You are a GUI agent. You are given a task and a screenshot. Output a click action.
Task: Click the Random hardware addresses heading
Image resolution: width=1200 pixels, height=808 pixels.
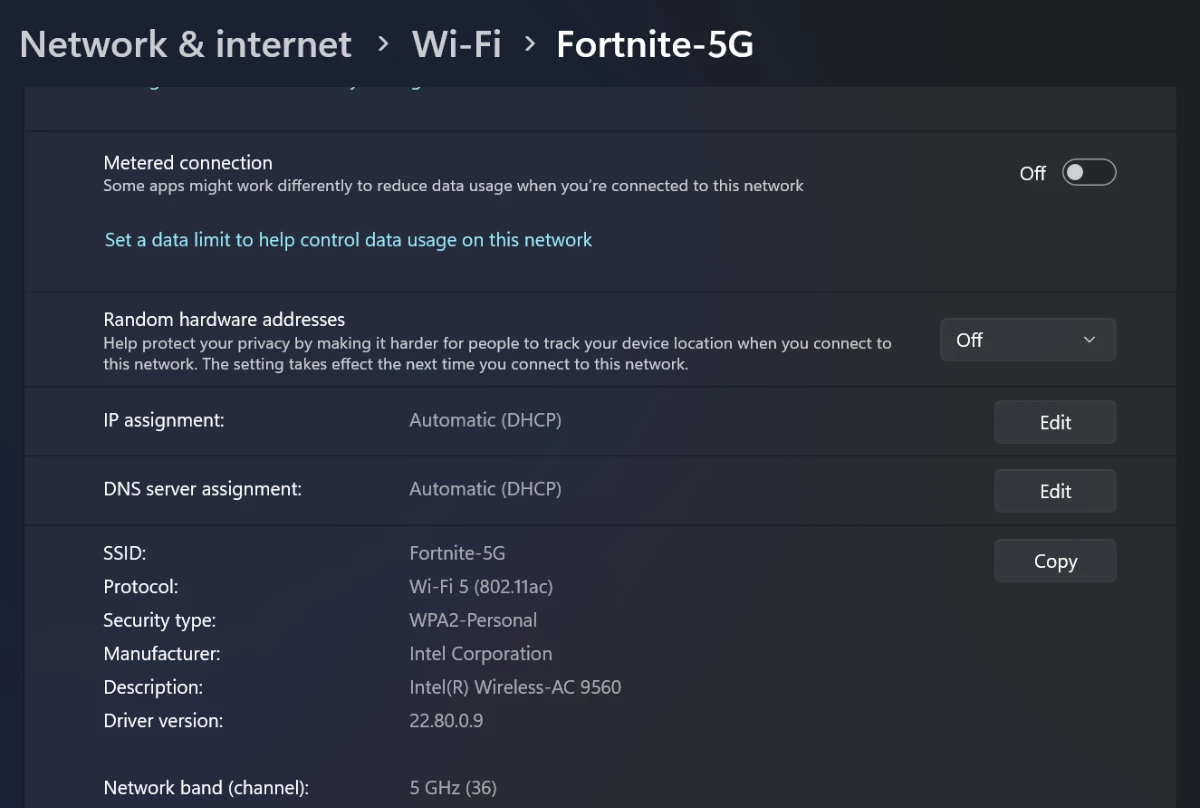click(x=224, y=320)
